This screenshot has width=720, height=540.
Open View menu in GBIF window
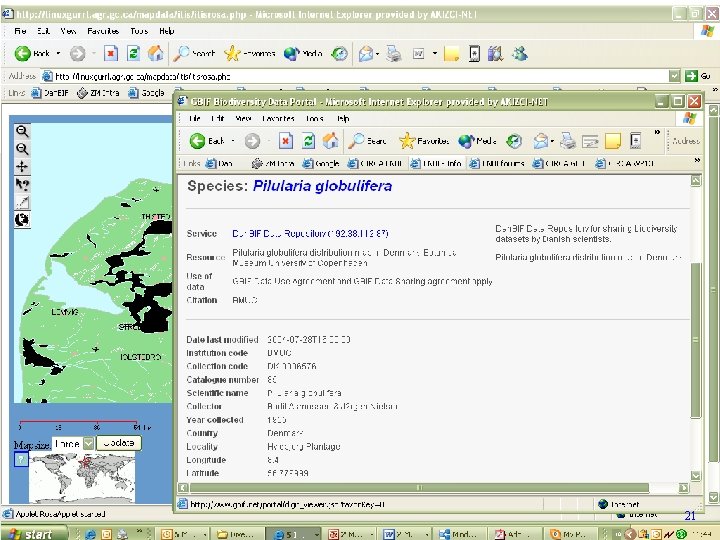pyautogui.click(x=243, y=118)
